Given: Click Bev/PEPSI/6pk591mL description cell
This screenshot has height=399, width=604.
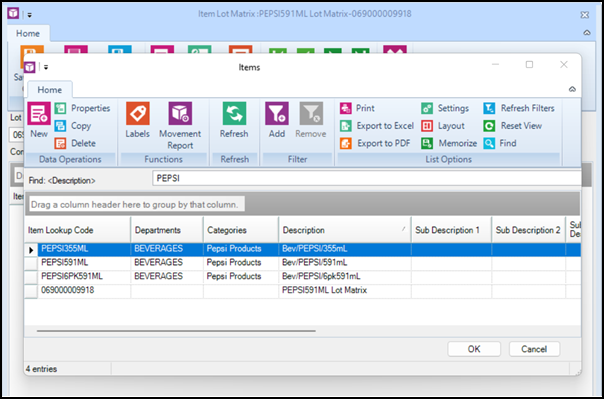Looking at the screenshot, I should click(345, 277).
